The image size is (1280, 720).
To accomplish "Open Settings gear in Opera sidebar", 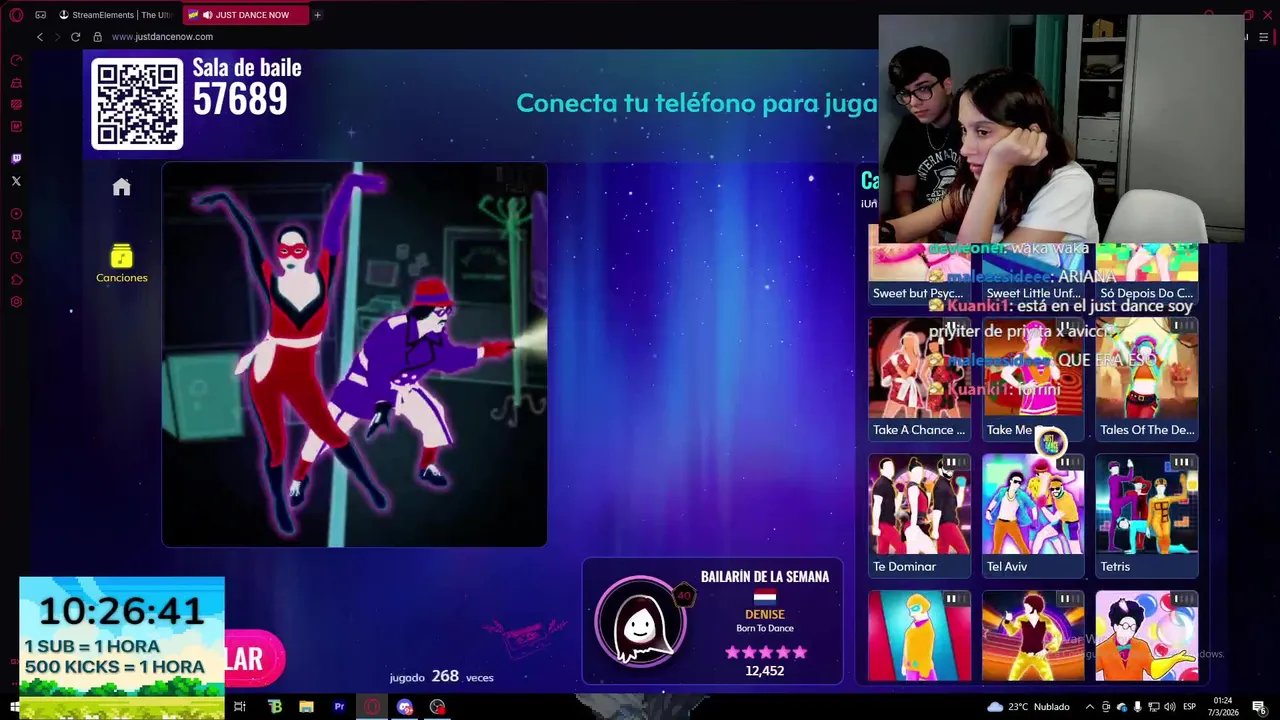I will point(16,301).
